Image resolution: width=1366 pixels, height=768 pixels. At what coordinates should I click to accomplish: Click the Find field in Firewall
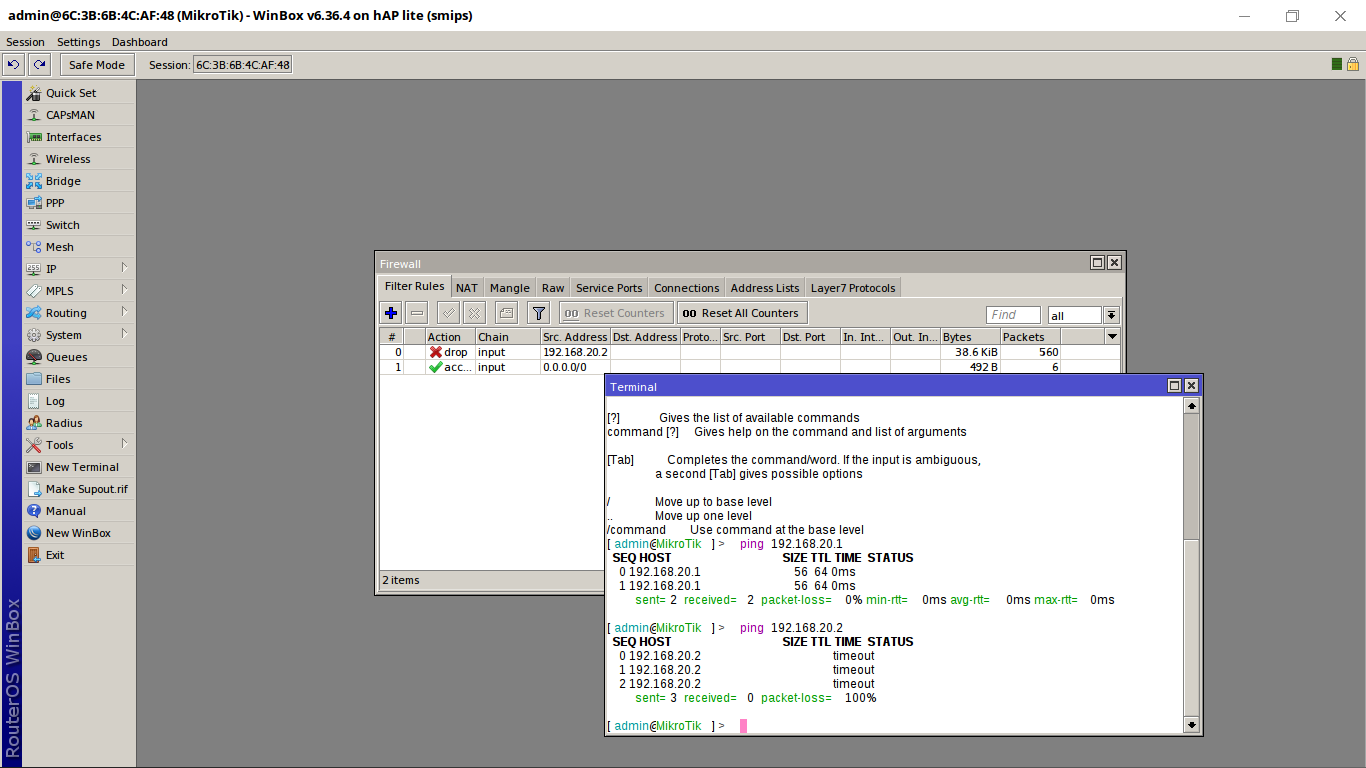(x=1013, y=315)
